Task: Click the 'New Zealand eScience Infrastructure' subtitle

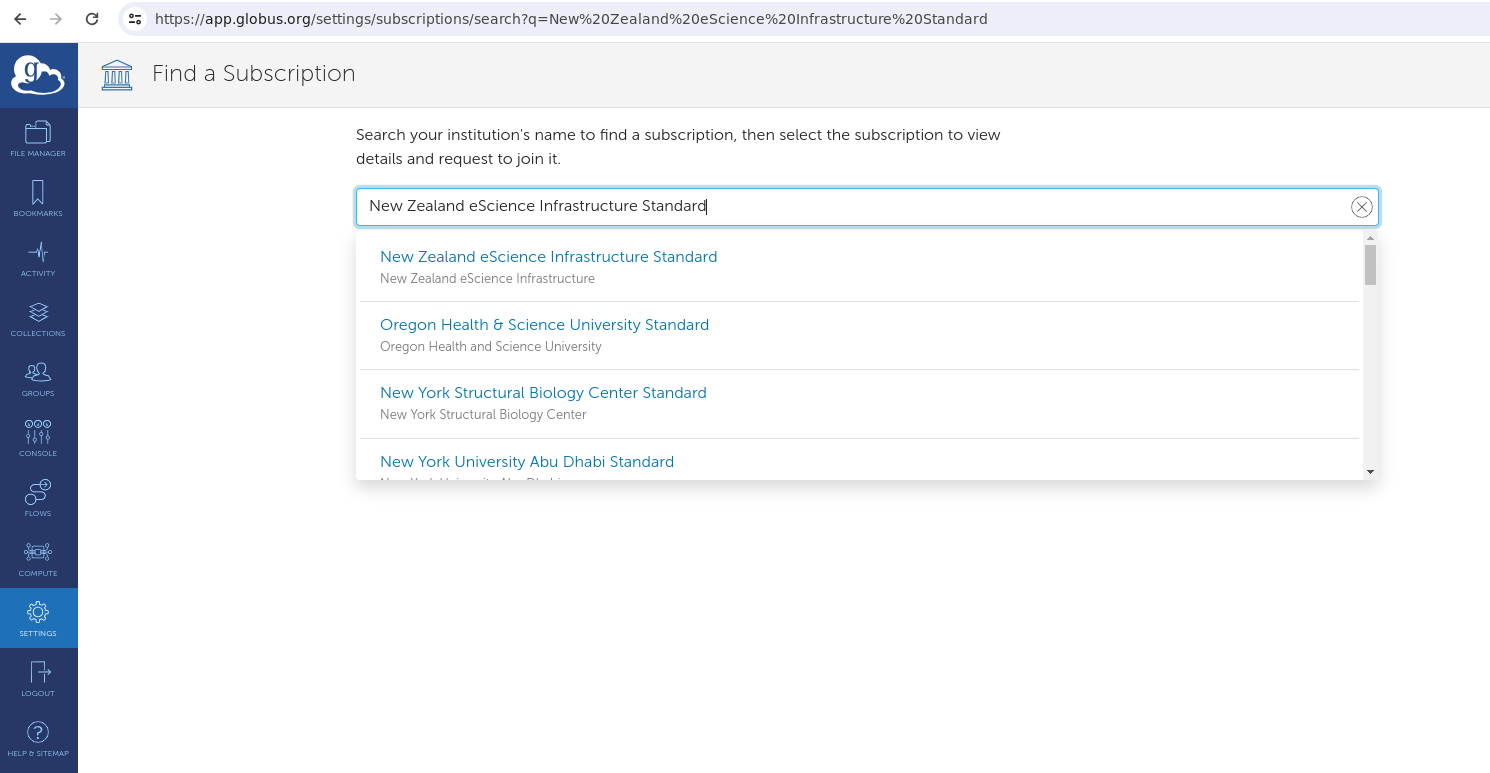Action: pyautogui.click(x=487, y=279)
